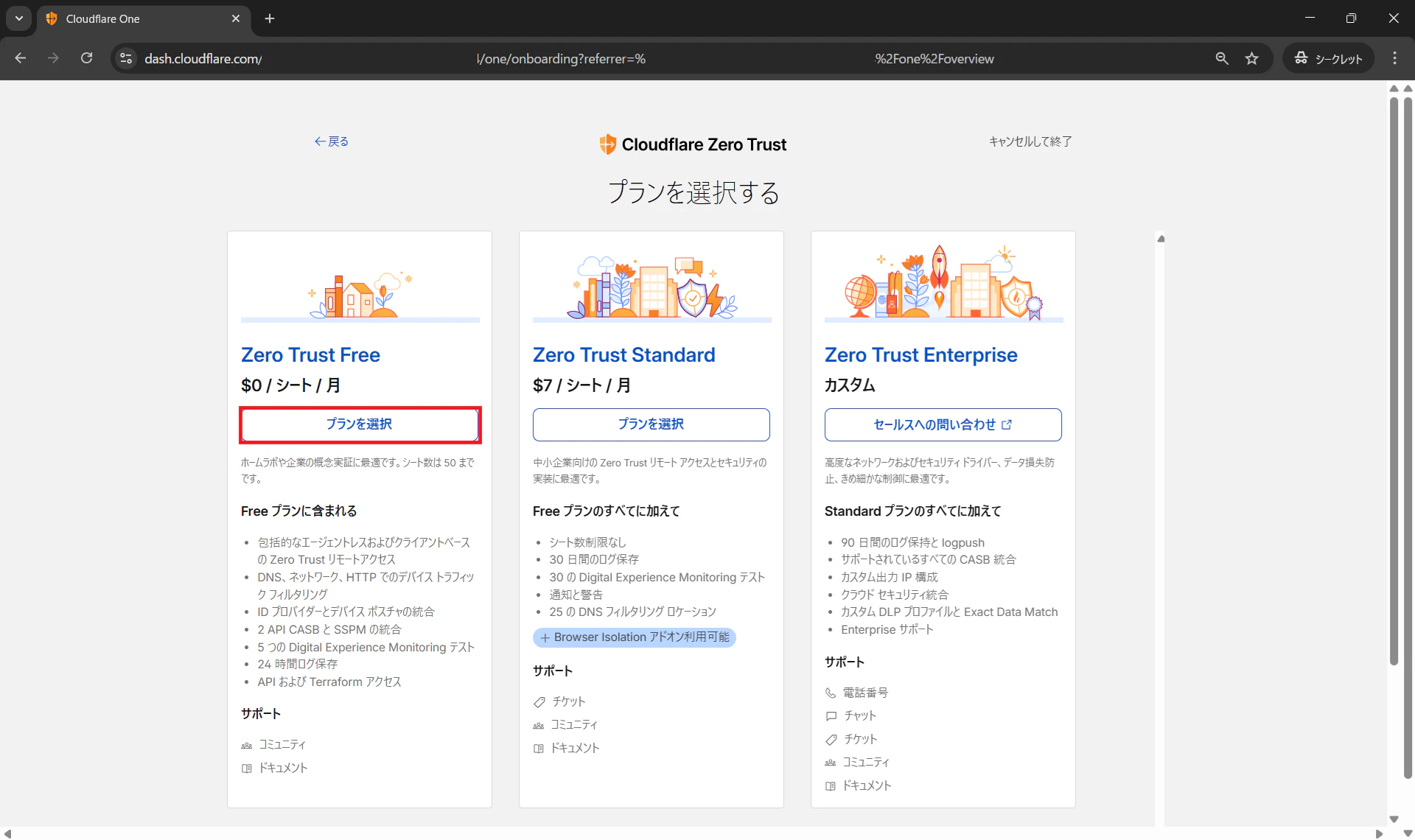
Task: Click セールスへの問い合わせ contact sales button
Action: tap(943, 424)
